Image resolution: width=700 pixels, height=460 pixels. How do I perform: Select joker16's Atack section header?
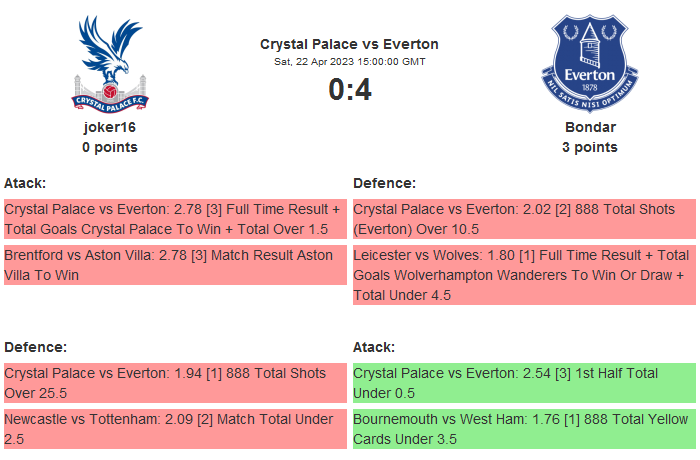coord(25,183)
